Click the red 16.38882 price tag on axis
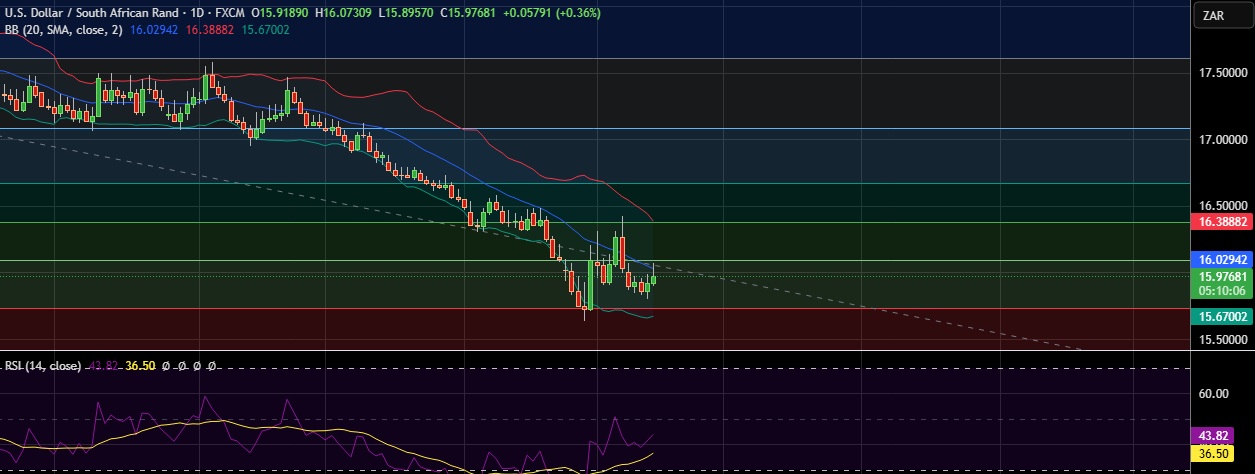The image size is (1255, 474). tap(1222, 221)
